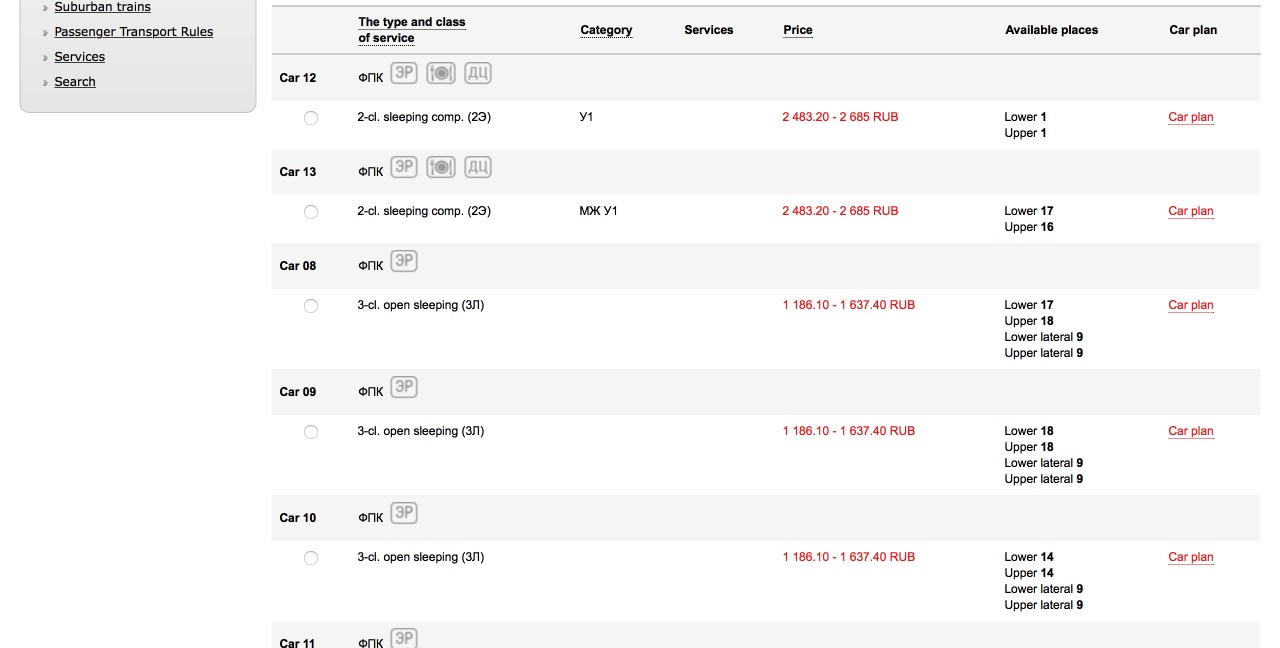This screenshot has height=648, width=1280.
Task: View the Car plan for Car 10
Action: 1190,557
